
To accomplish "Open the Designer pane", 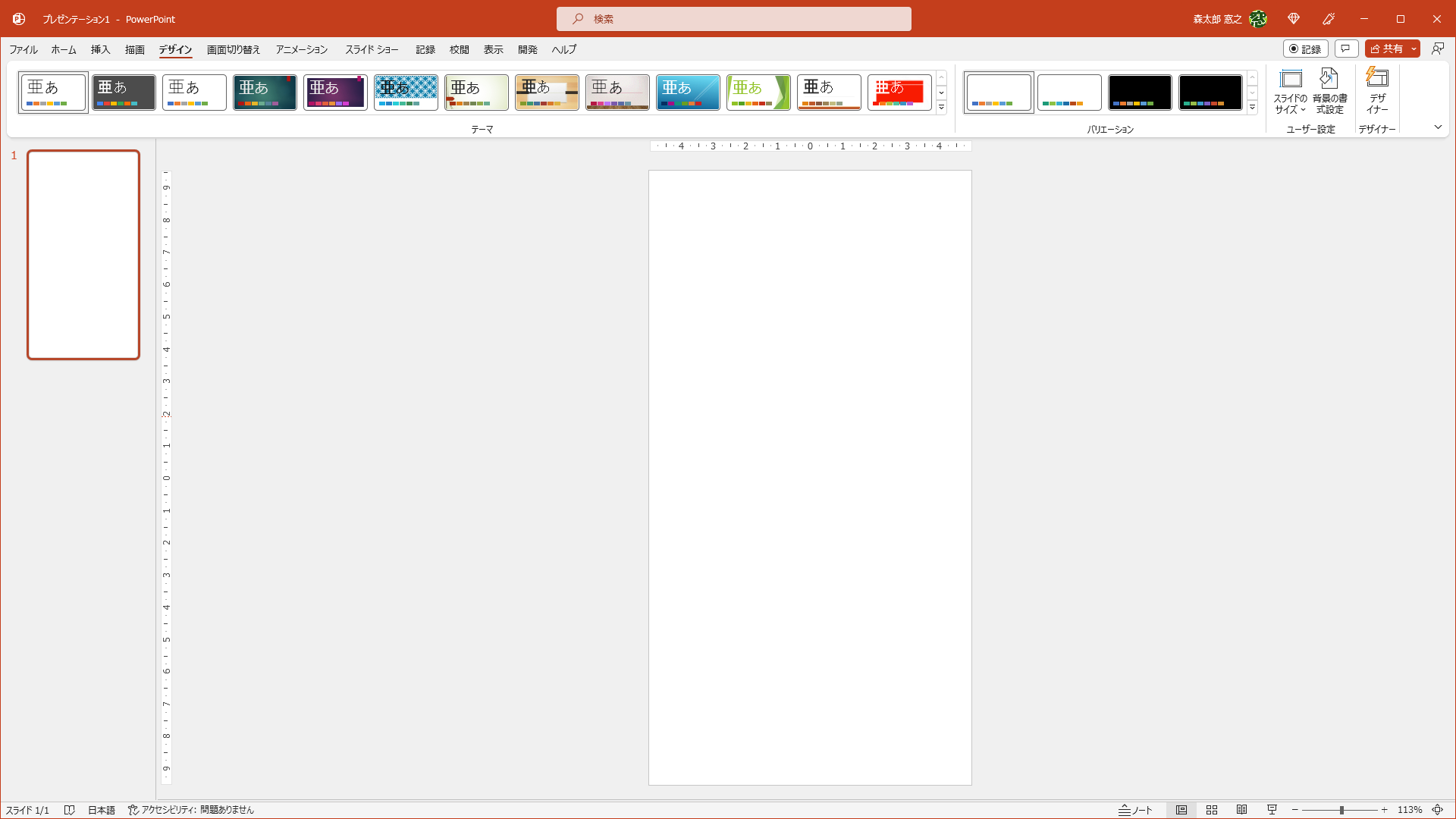I will click(1377, 91).
